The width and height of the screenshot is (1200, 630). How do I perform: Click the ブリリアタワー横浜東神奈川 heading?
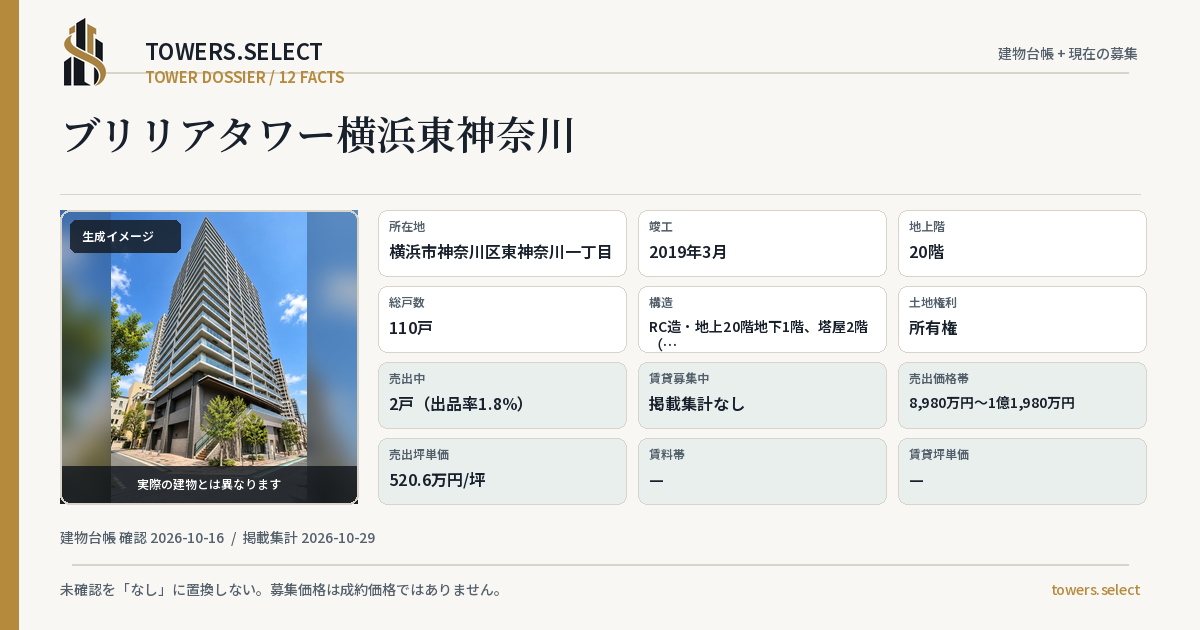319,136
